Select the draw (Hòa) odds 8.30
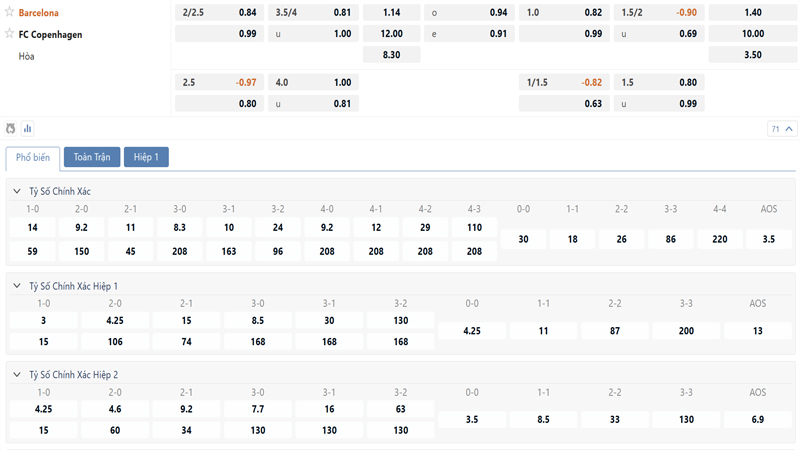The image size is (800, 450). coord(391,55)
